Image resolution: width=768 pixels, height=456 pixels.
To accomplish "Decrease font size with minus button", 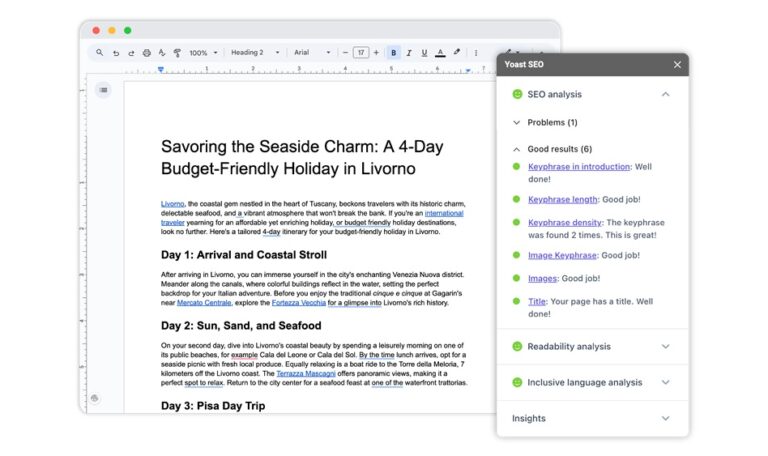I will (345, 52).
